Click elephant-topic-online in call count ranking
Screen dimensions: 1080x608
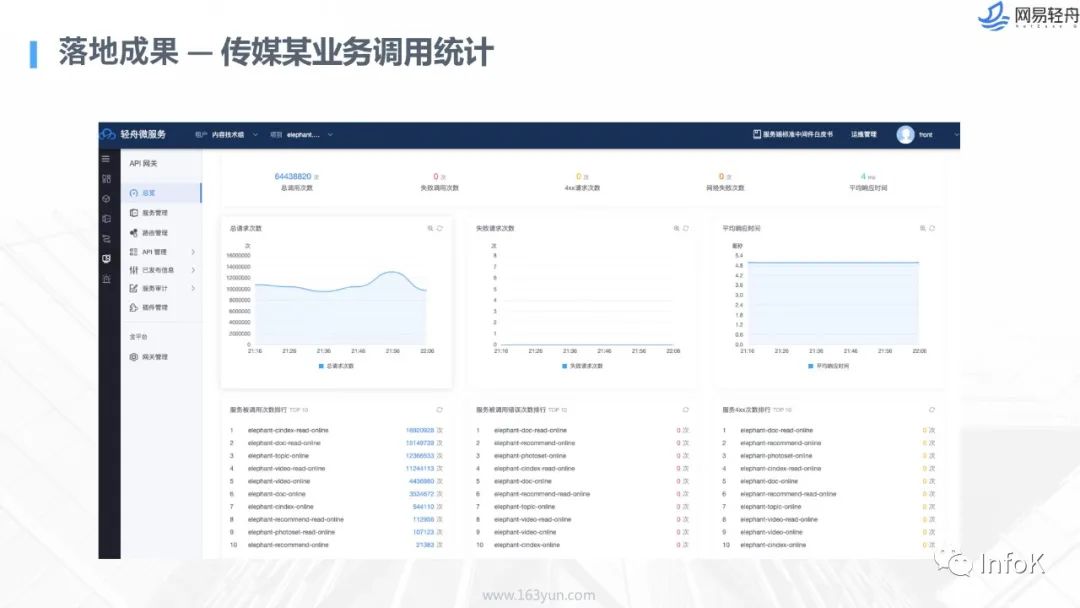pos(278,456)
